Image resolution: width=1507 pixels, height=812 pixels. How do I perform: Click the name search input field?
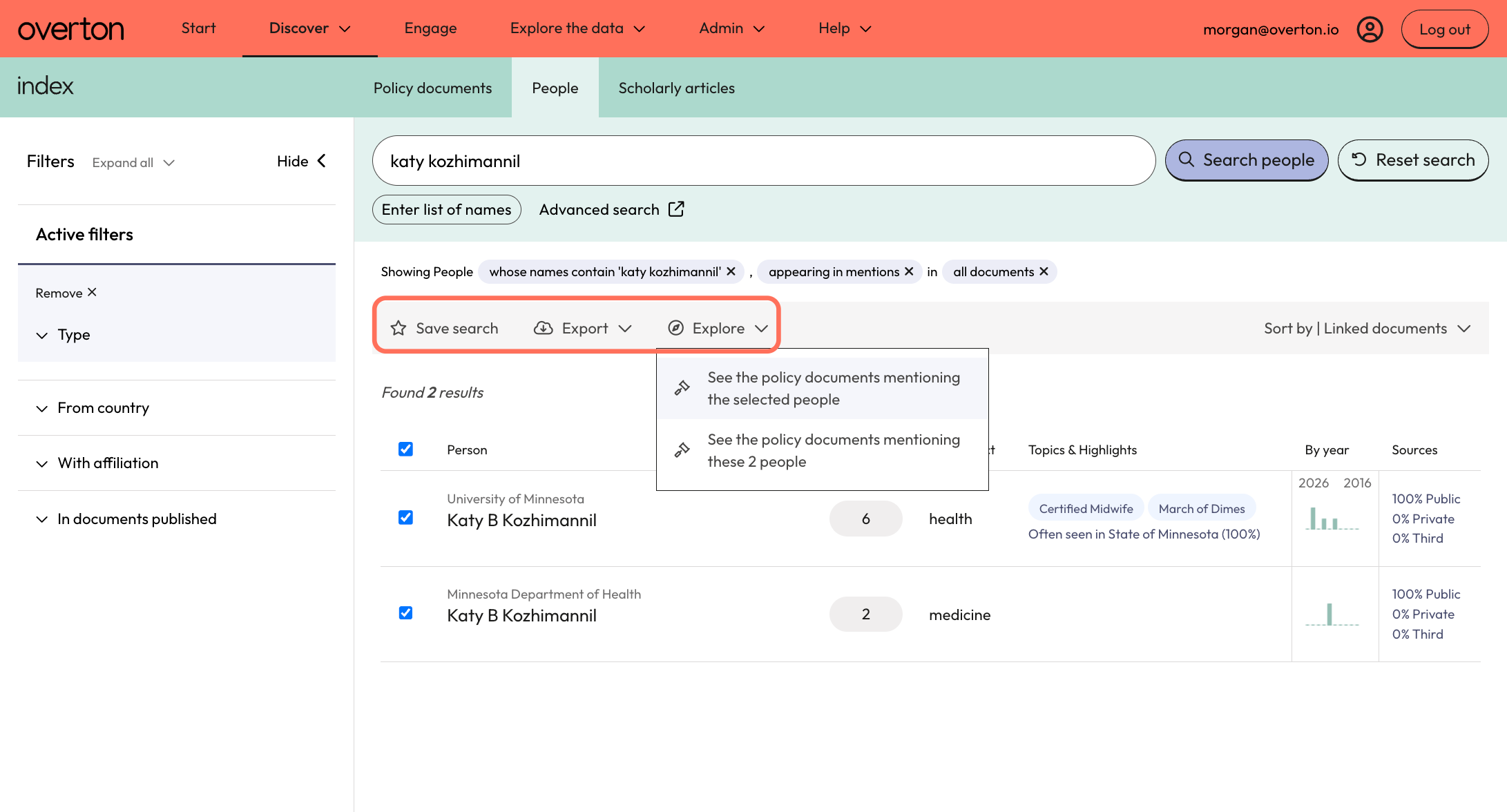pyautogui.click(x=764, y=160)
